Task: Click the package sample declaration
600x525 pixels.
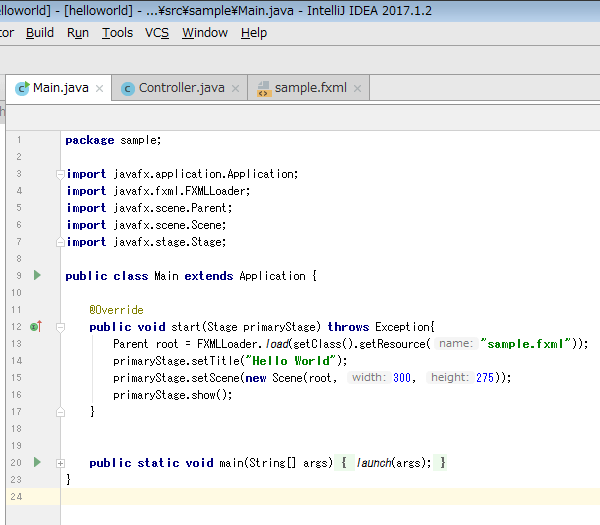Action: point(113,140)
